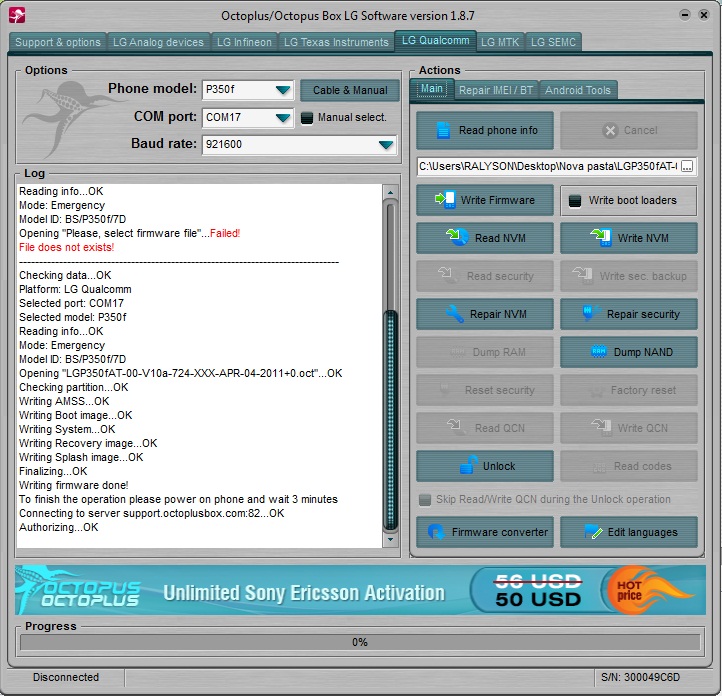Click the Unlock padlock icon

click(x=468, y=465)
